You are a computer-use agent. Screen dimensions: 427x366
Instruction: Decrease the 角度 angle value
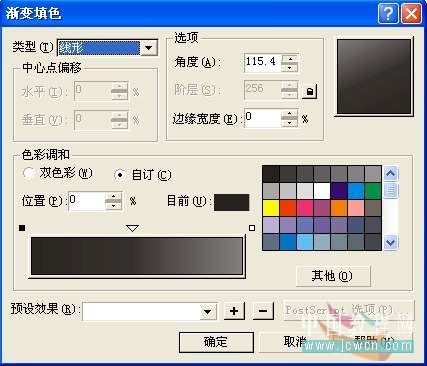tap(289, 67)
